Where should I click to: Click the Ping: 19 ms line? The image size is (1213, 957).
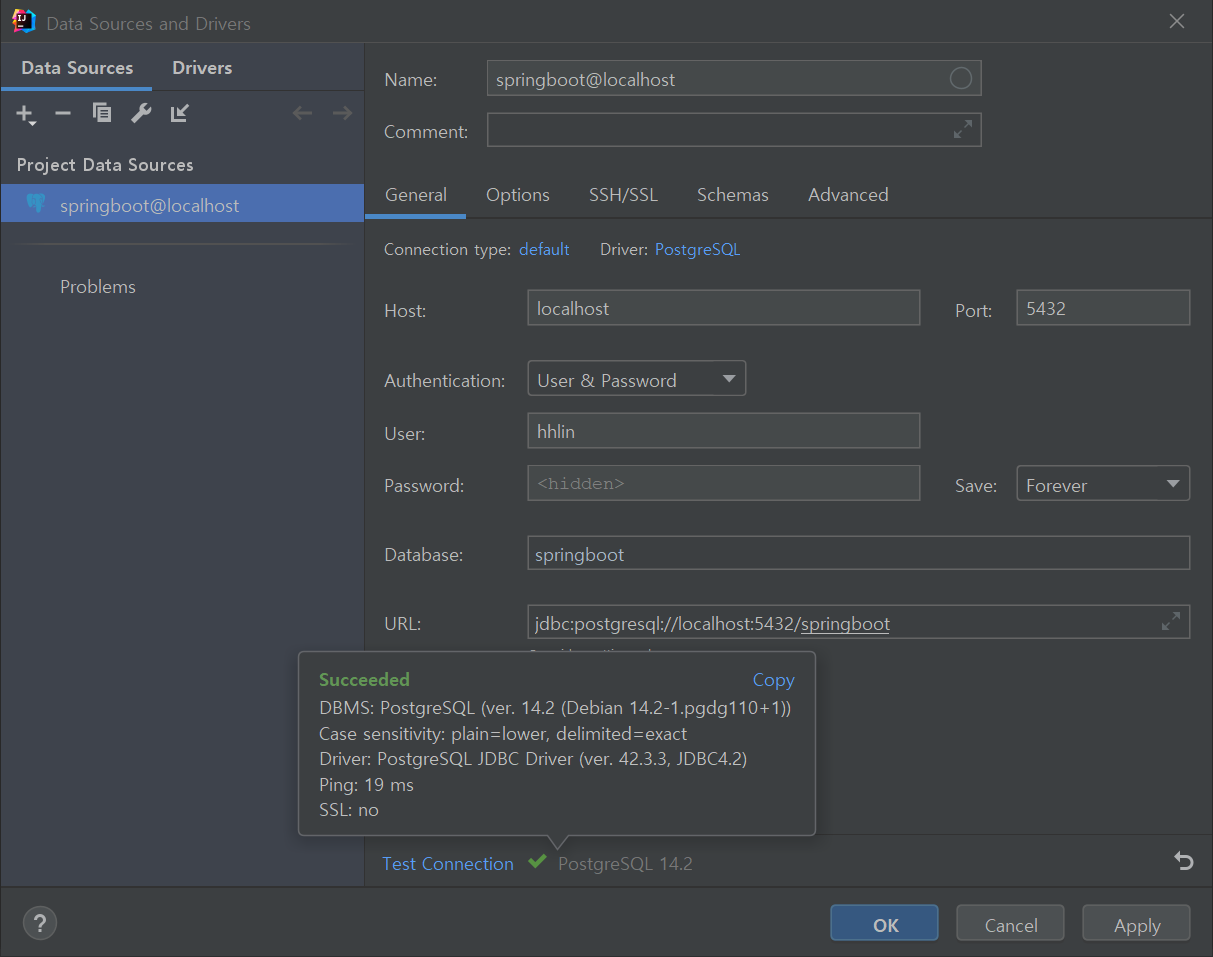tap(366, 785)
